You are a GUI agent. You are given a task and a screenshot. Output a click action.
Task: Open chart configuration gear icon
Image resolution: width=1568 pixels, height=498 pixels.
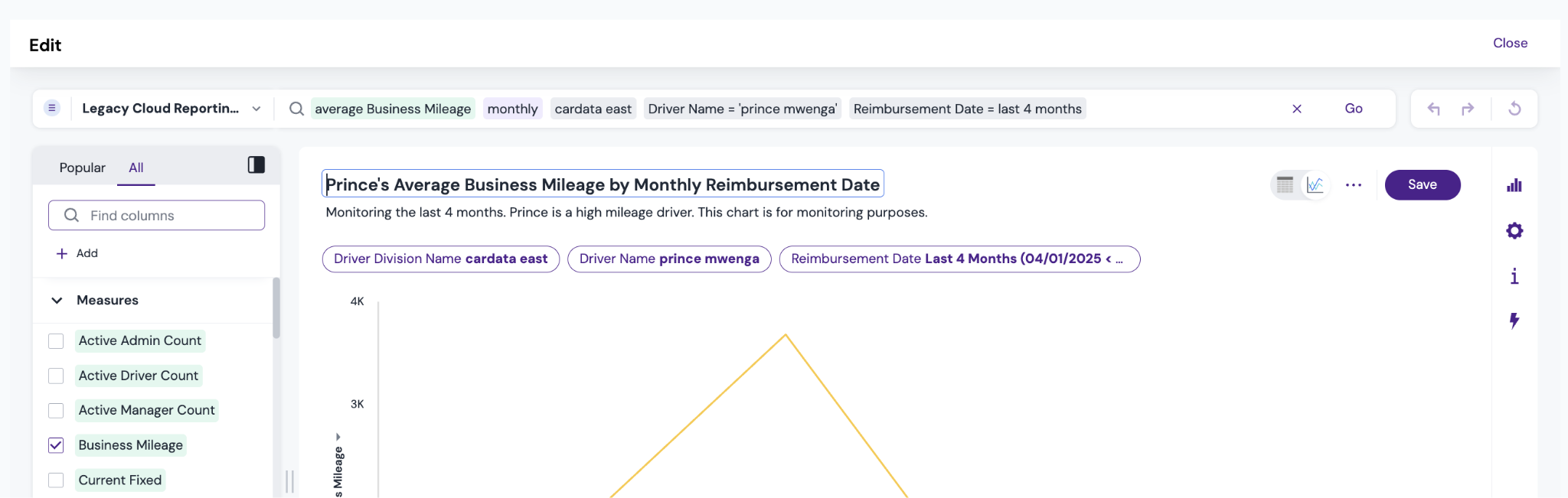[1514, 230]
